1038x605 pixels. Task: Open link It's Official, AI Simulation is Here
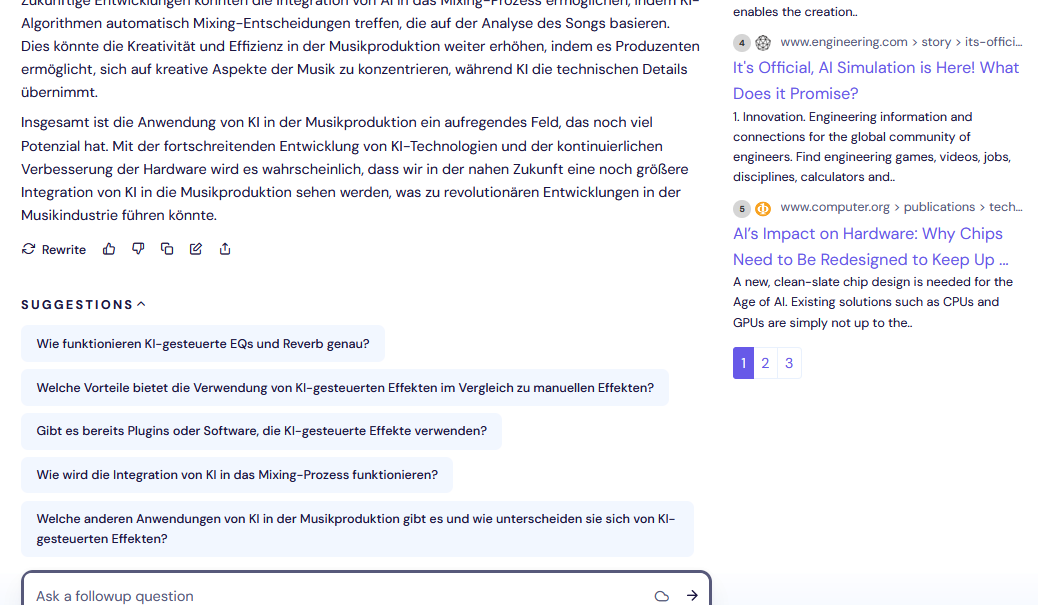[x=876, y=80]
